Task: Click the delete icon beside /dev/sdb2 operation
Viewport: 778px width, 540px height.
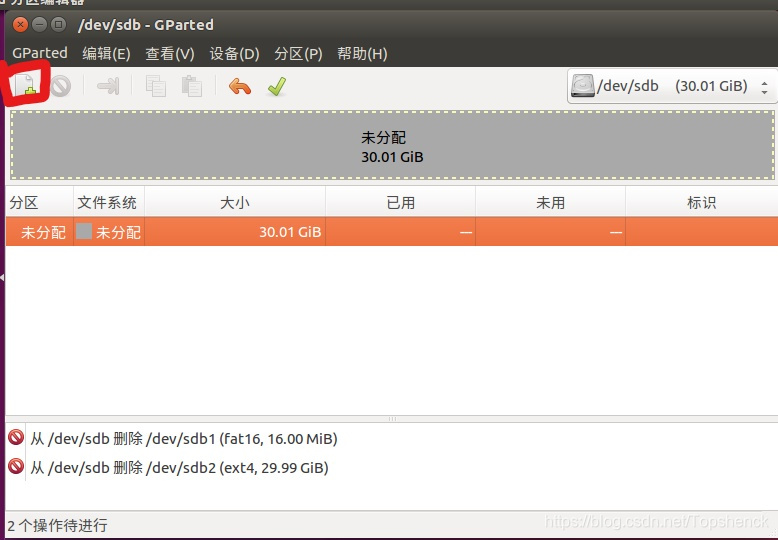Action: point(16,467)
